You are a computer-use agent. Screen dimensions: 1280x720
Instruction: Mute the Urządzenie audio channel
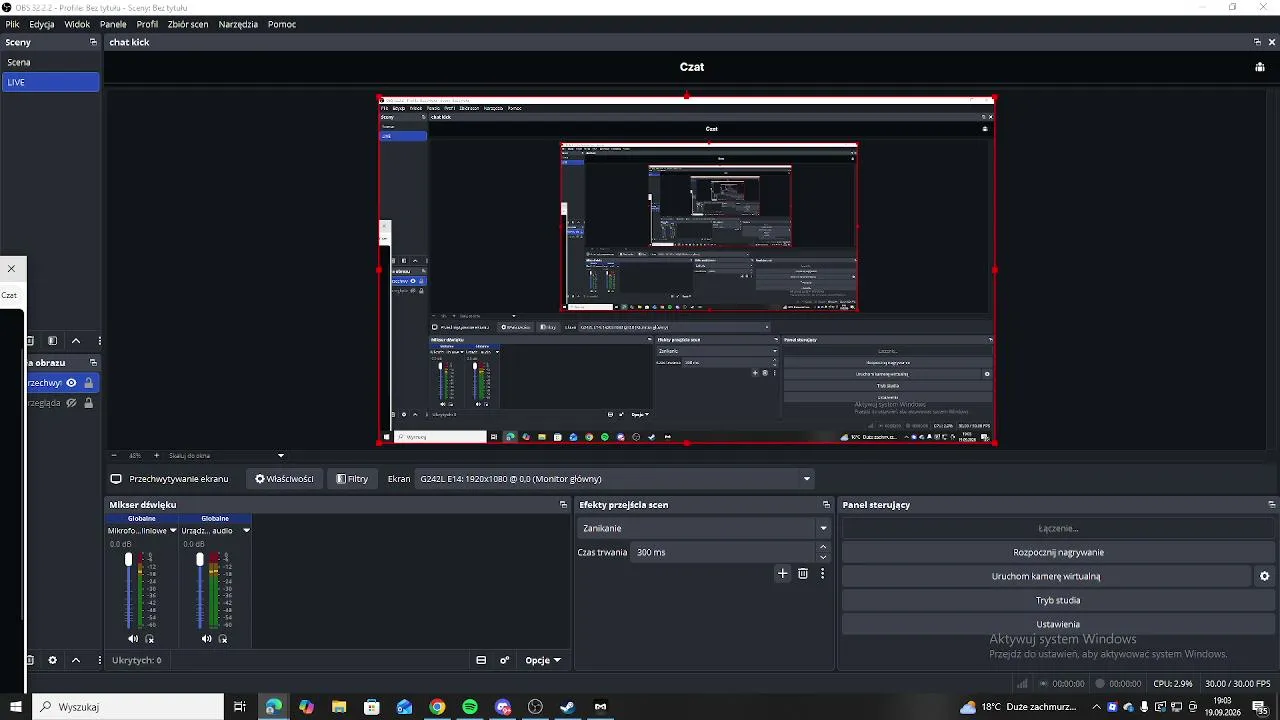(x=206, y=639)
